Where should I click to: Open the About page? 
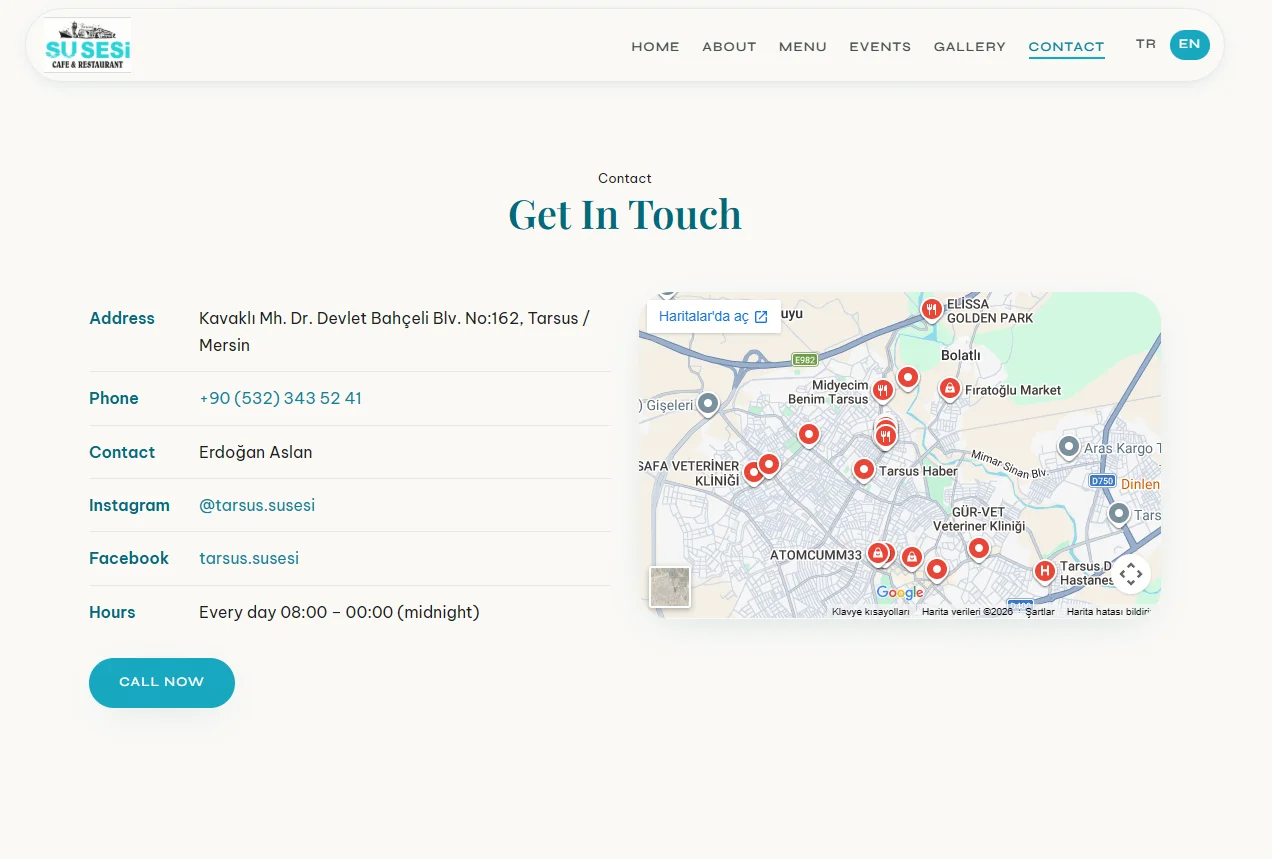(x=729, y=47)
